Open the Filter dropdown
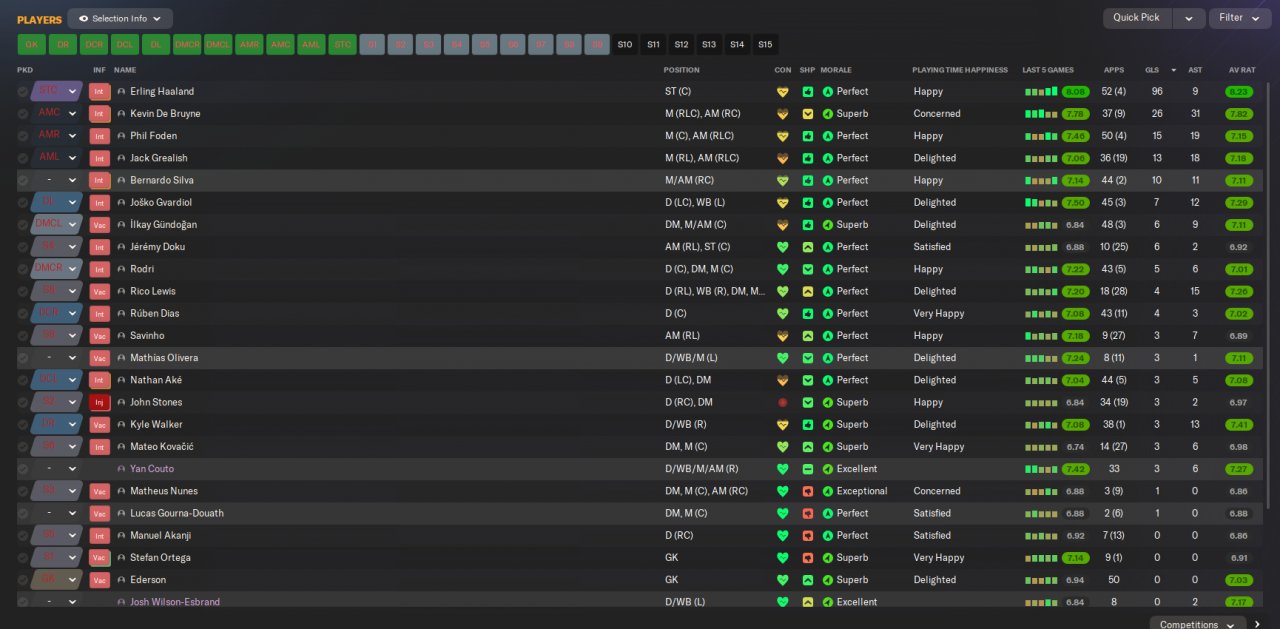The image size is (1280, 629). click(1239, 18)
